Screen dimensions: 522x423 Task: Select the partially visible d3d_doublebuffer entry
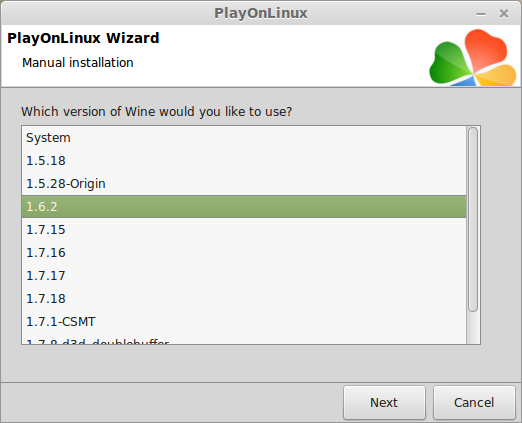(244, 341)
